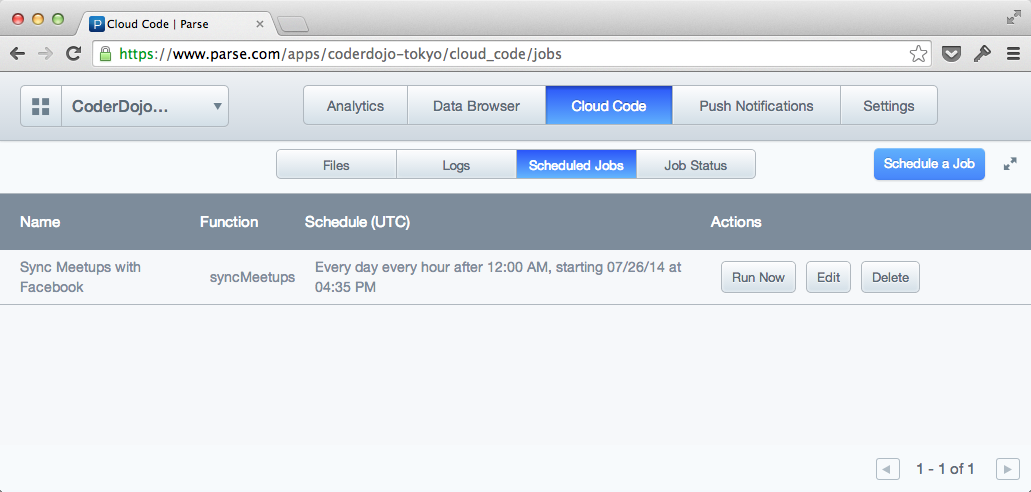Switch to the Data Browser tab

coord(477,105)
